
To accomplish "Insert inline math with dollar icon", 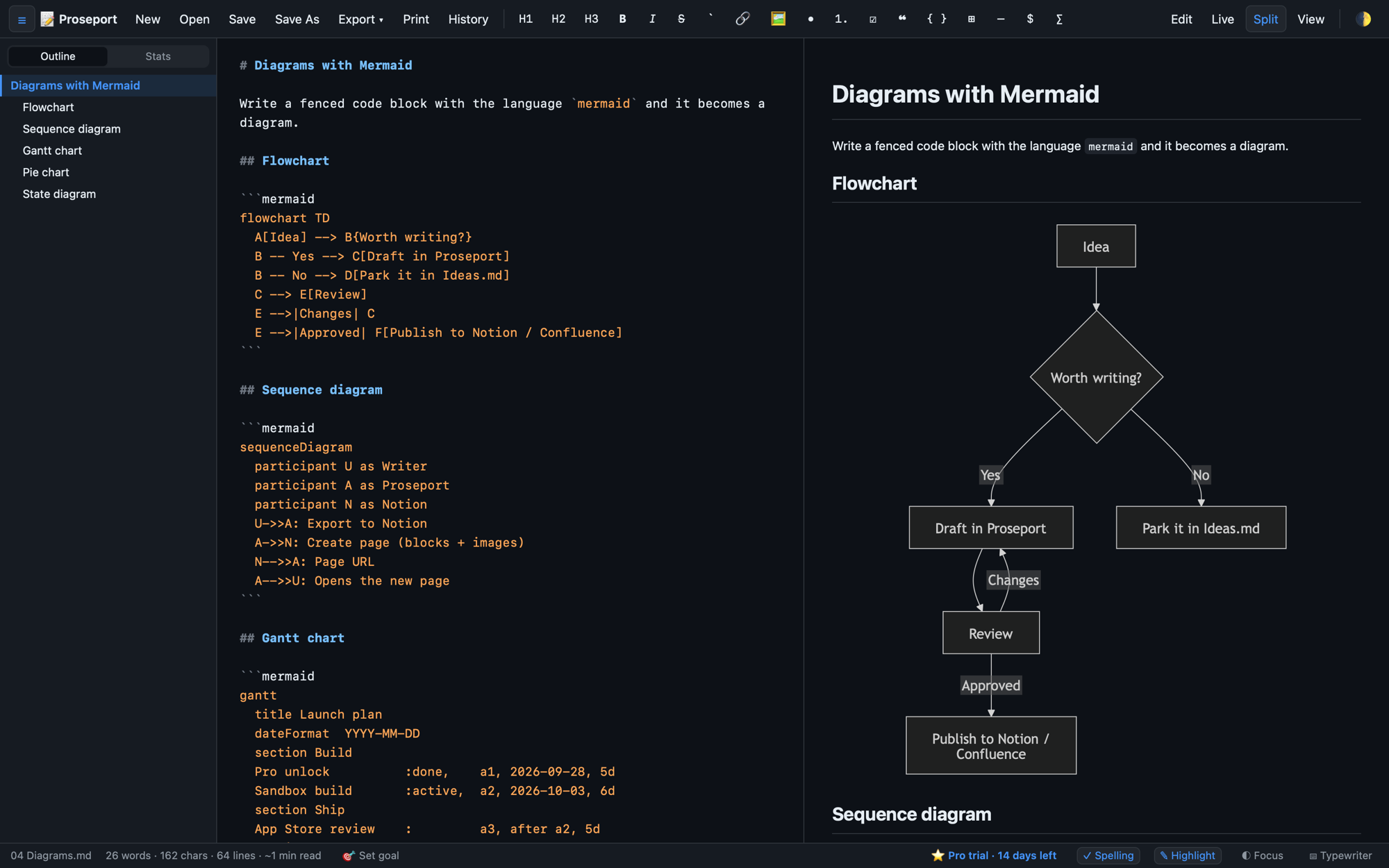I will 1030,19.
